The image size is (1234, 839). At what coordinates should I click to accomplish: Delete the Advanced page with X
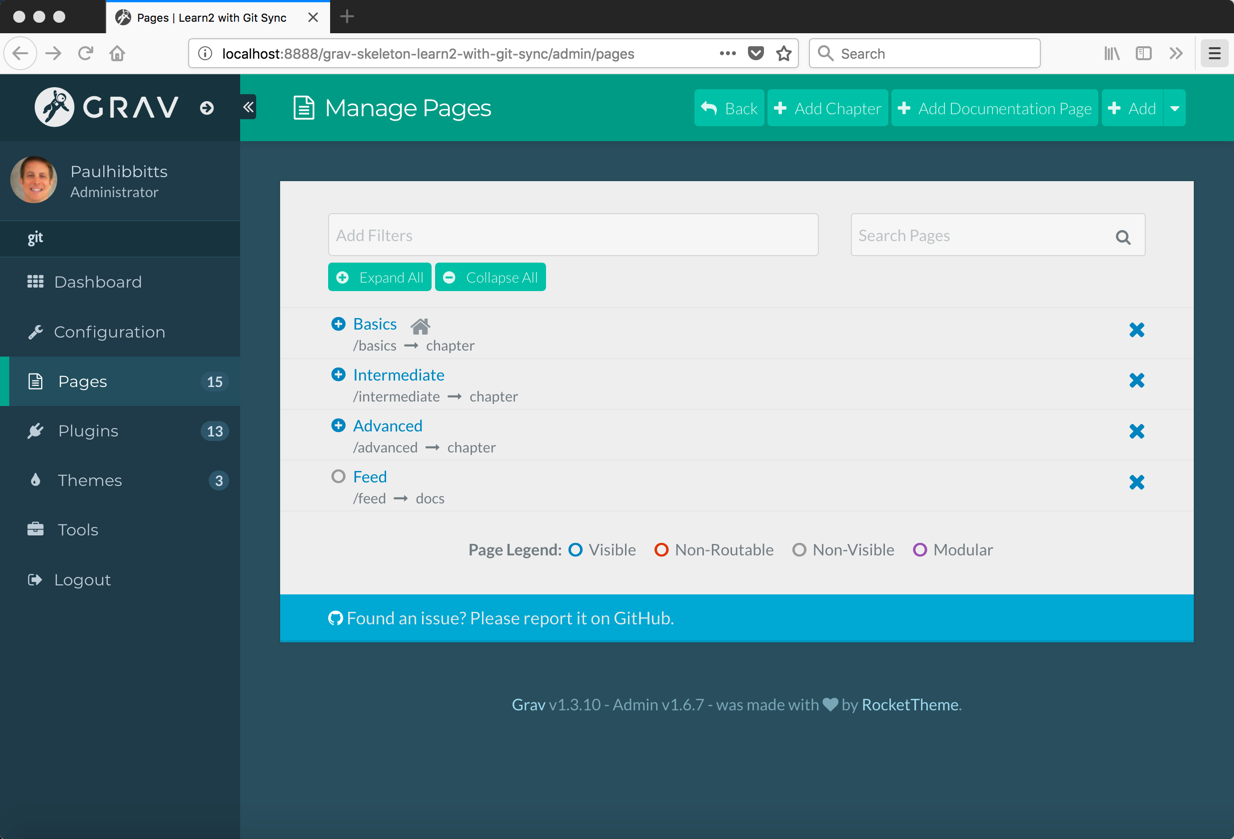(x=1137, y=432)
